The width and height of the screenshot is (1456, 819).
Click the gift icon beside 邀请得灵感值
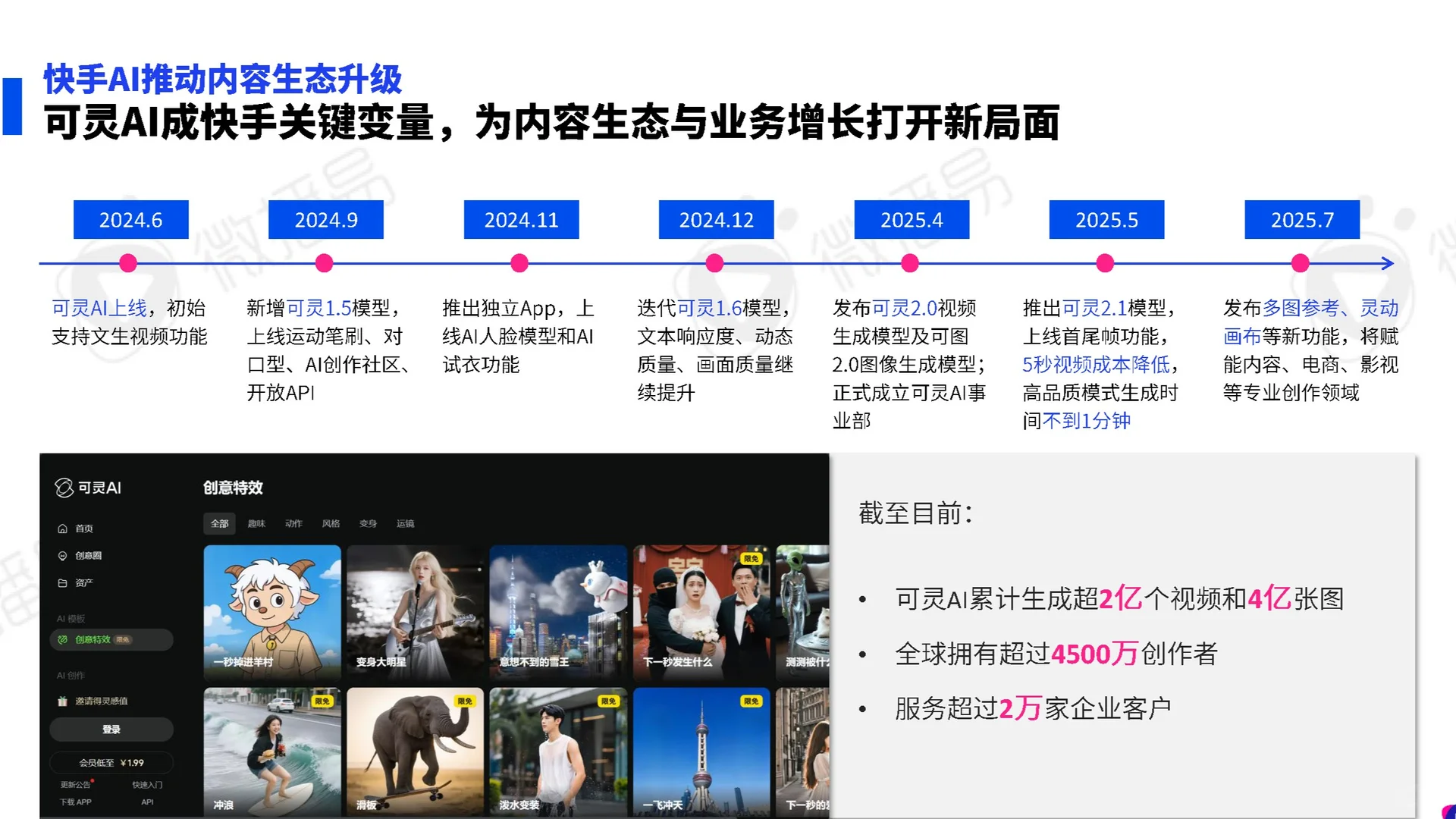62,701
